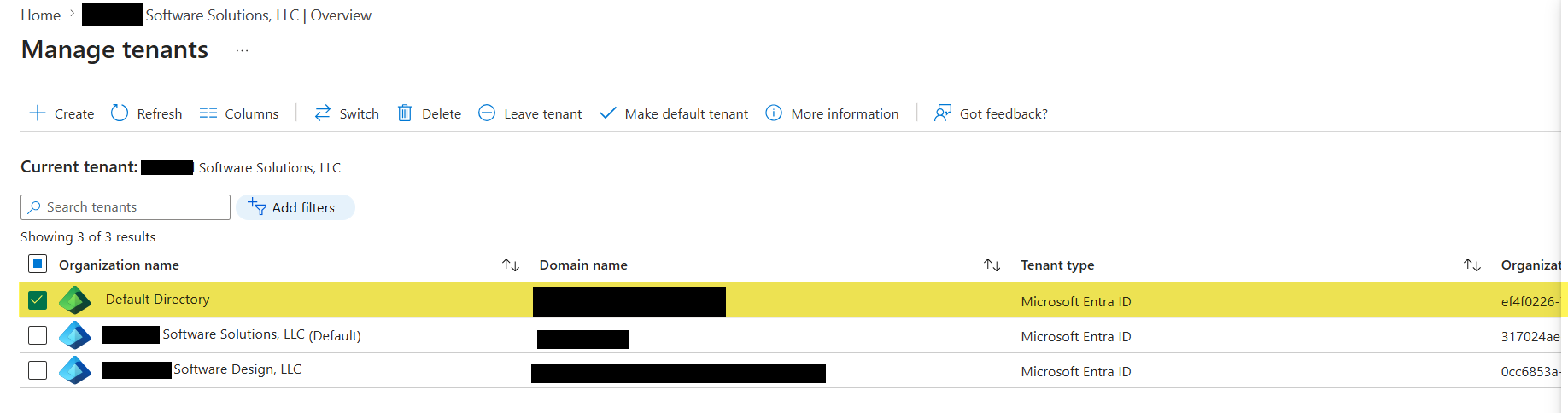Click Microsoft Entra ID in Software Solutions row
The width and height of the screenshot is (1568, 413).
click(1076, 336)
